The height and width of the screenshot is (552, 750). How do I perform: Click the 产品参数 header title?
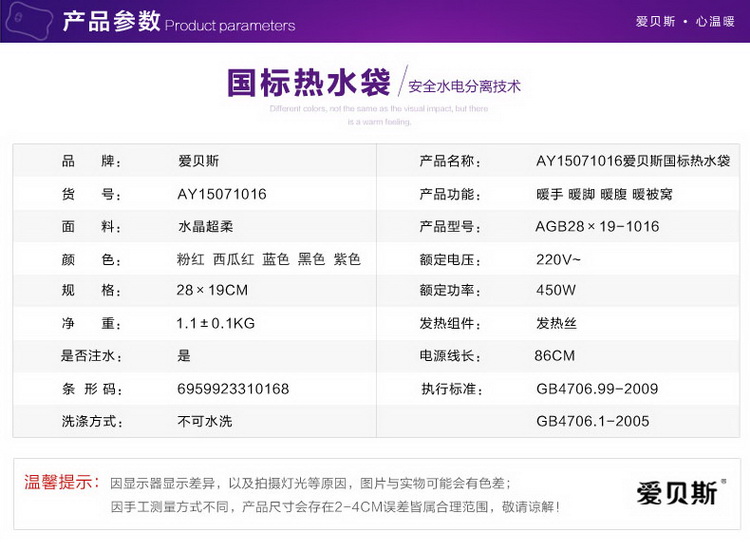click(111, 21)
